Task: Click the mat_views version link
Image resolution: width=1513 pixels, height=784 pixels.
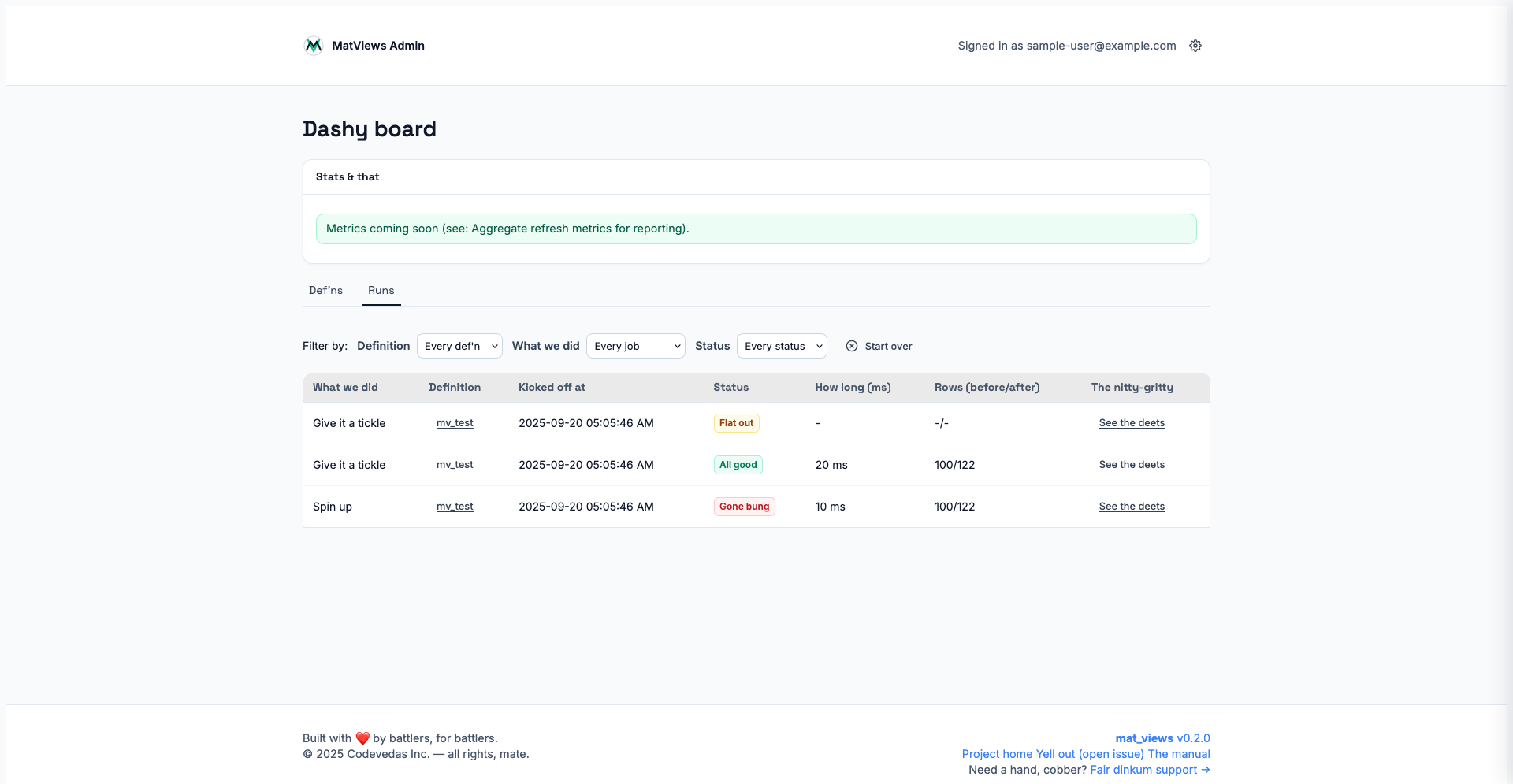Action: click(x=1162, y=738)
